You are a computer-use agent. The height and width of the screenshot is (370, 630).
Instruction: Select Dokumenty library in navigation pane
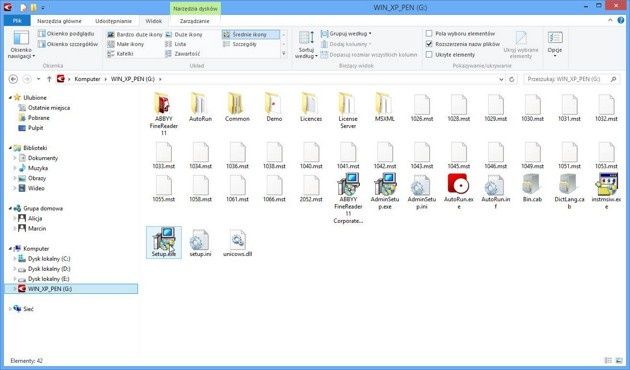point(39,158)
